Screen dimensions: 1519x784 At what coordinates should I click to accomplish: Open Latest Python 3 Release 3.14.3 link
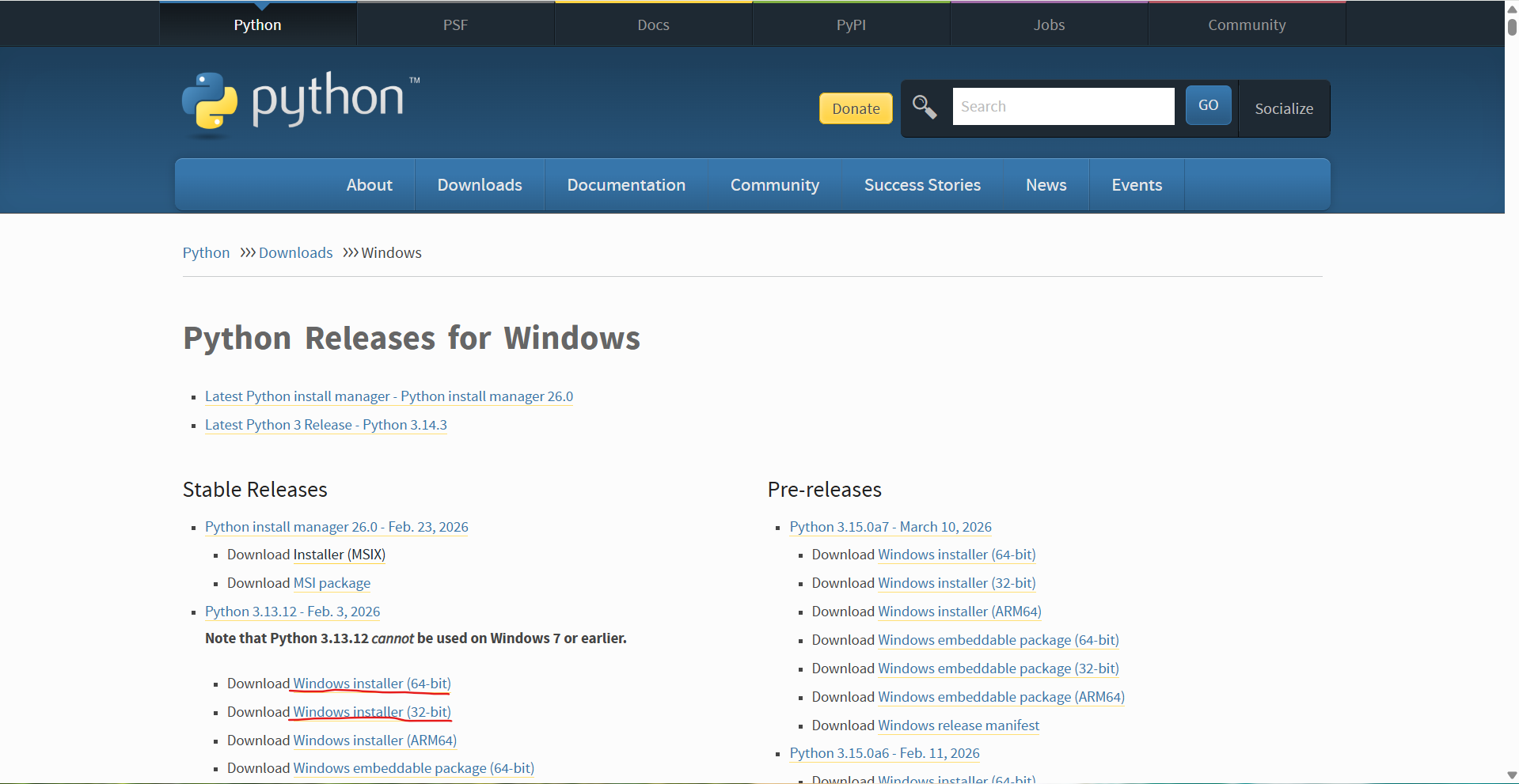326,425
